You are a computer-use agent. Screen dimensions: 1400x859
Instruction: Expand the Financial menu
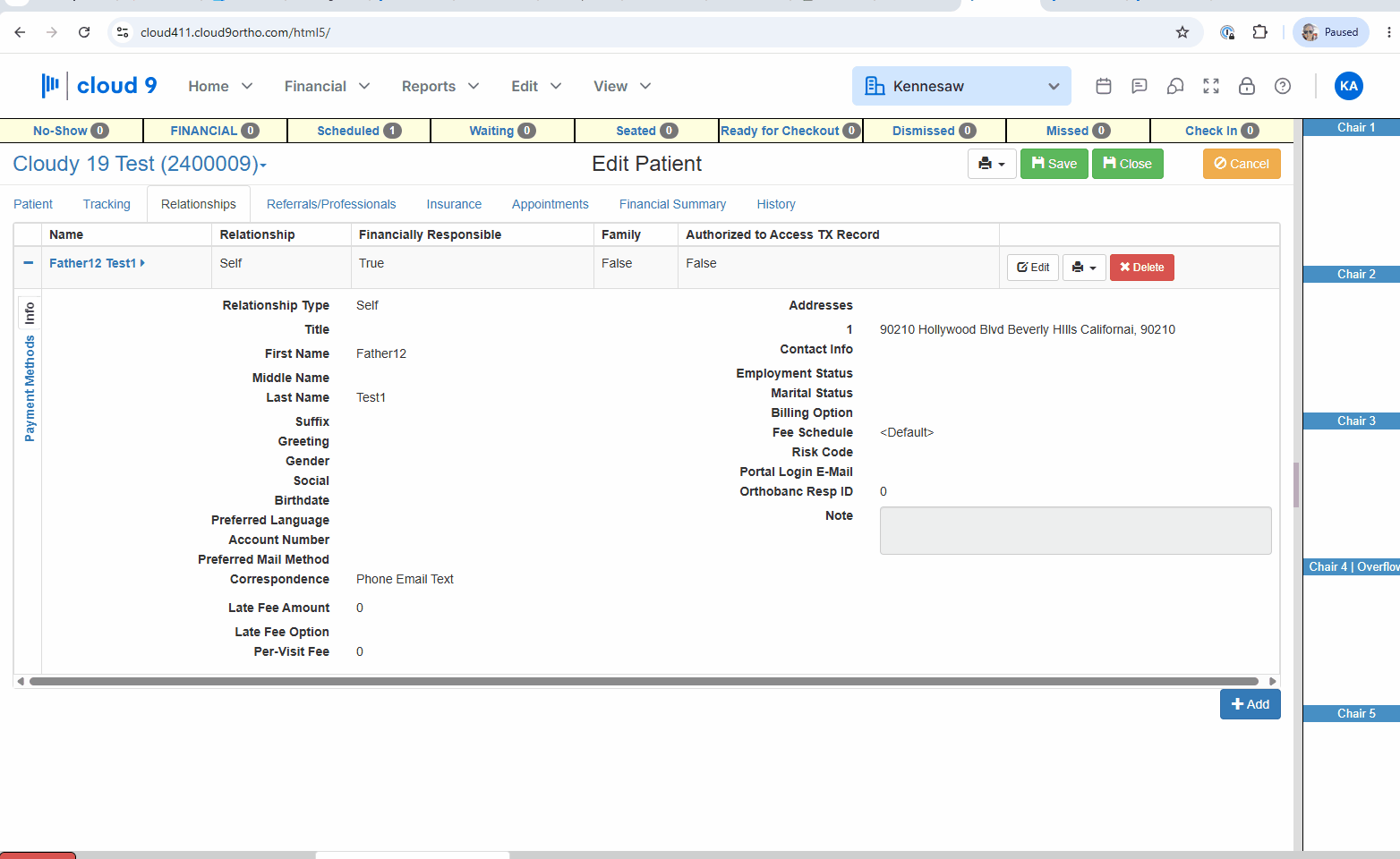[x=327, y=86]
